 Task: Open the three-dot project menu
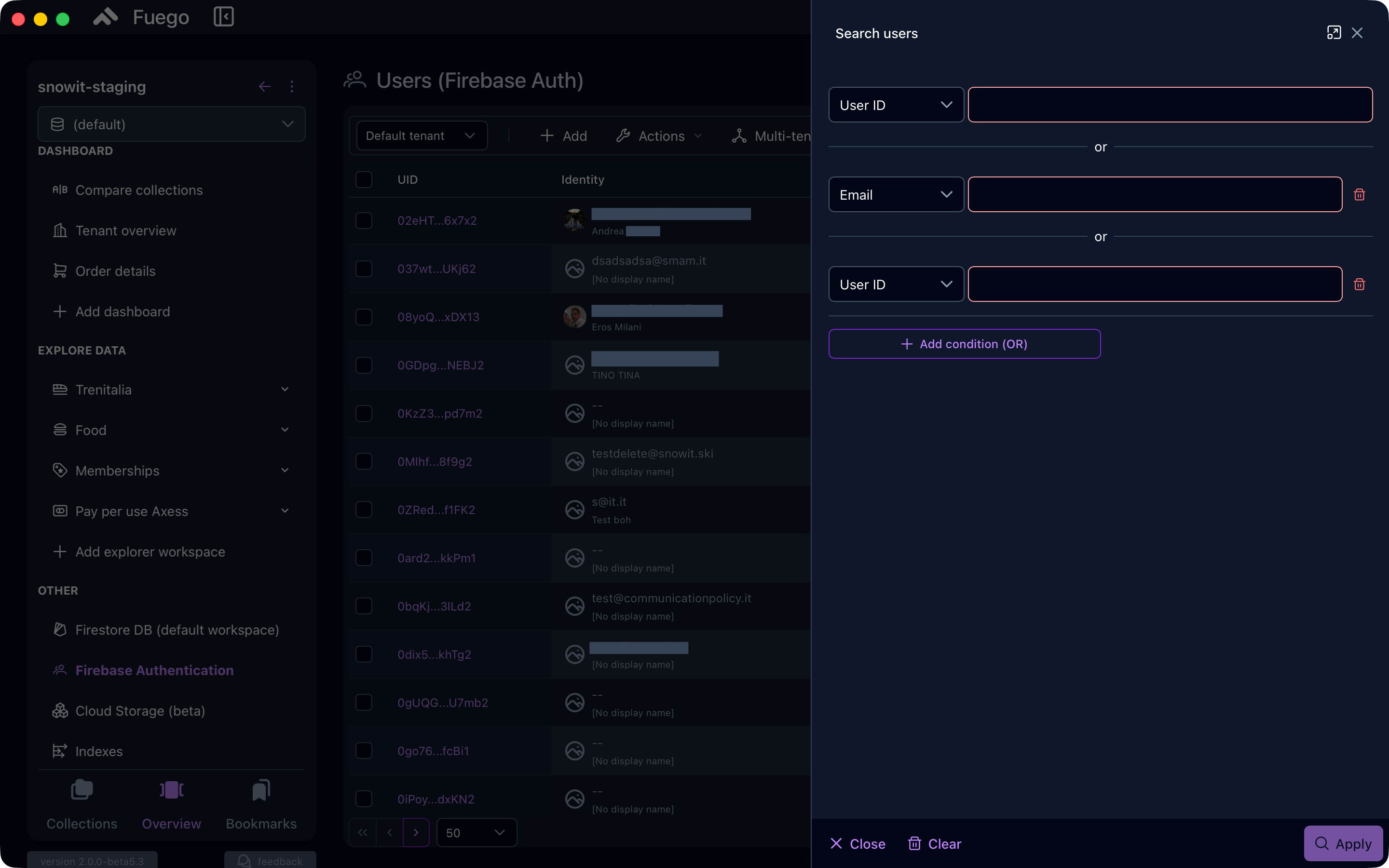[292, 87]
